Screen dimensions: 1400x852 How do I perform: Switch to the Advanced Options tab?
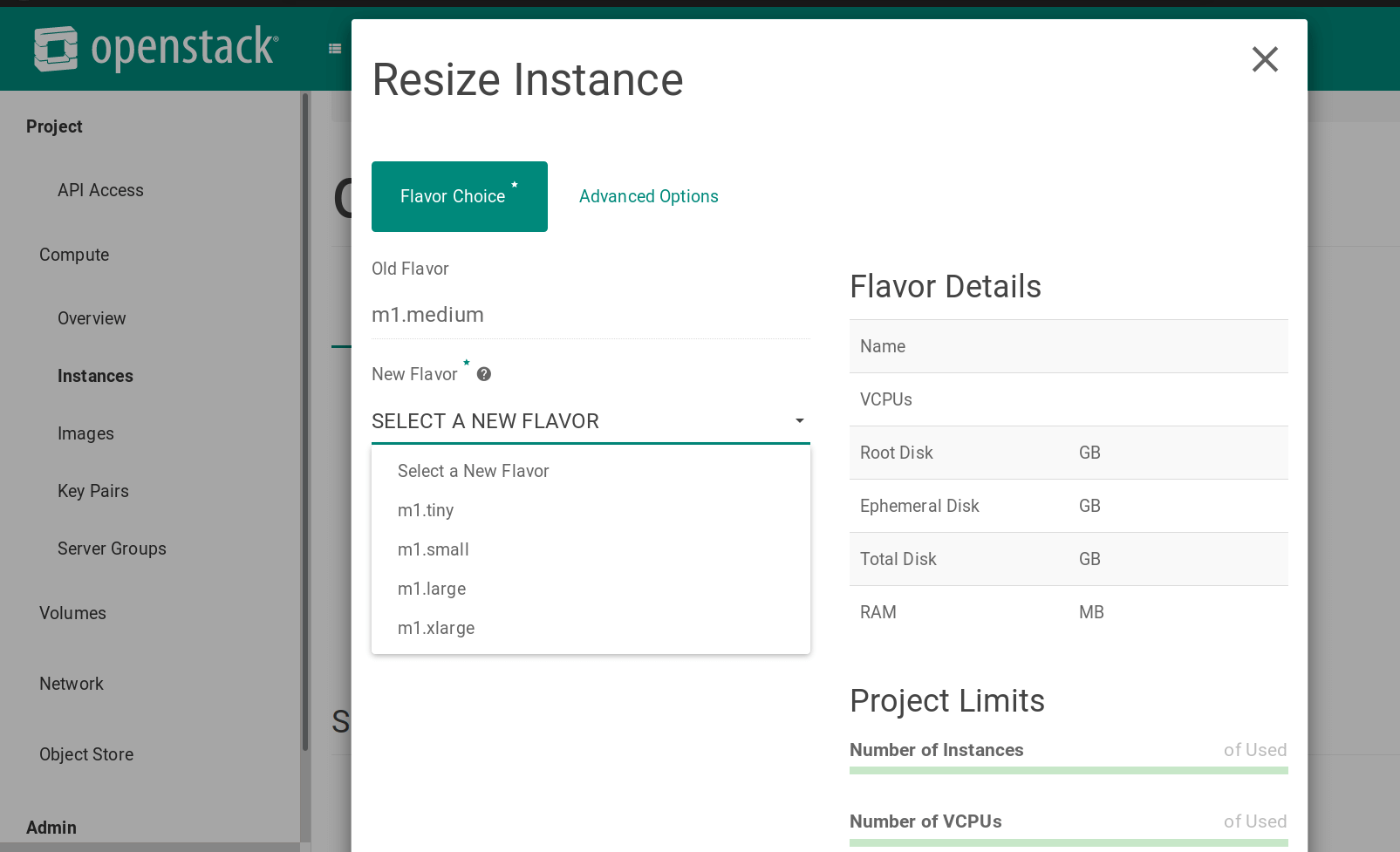tap(648, 196)
